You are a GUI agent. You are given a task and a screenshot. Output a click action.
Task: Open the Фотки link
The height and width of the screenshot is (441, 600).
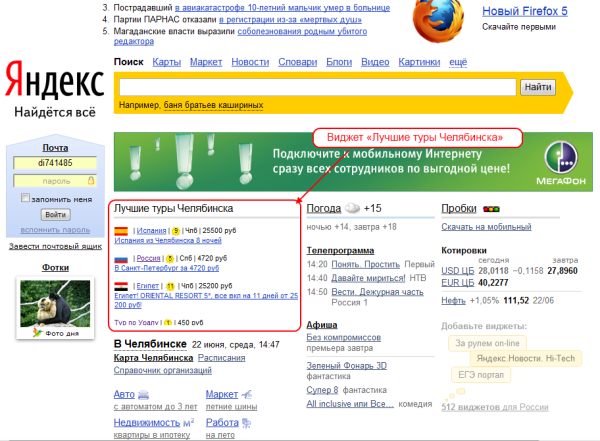pos(55,268)
